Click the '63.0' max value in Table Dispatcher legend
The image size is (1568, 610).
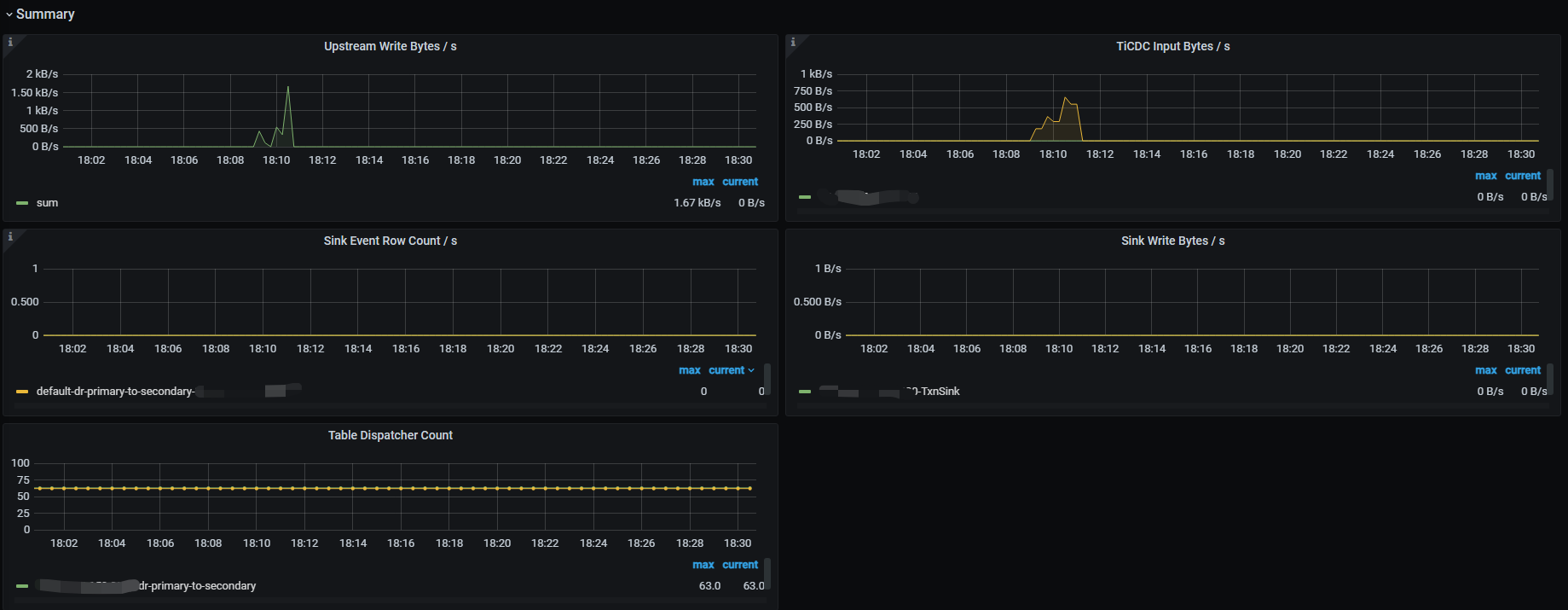710,586
